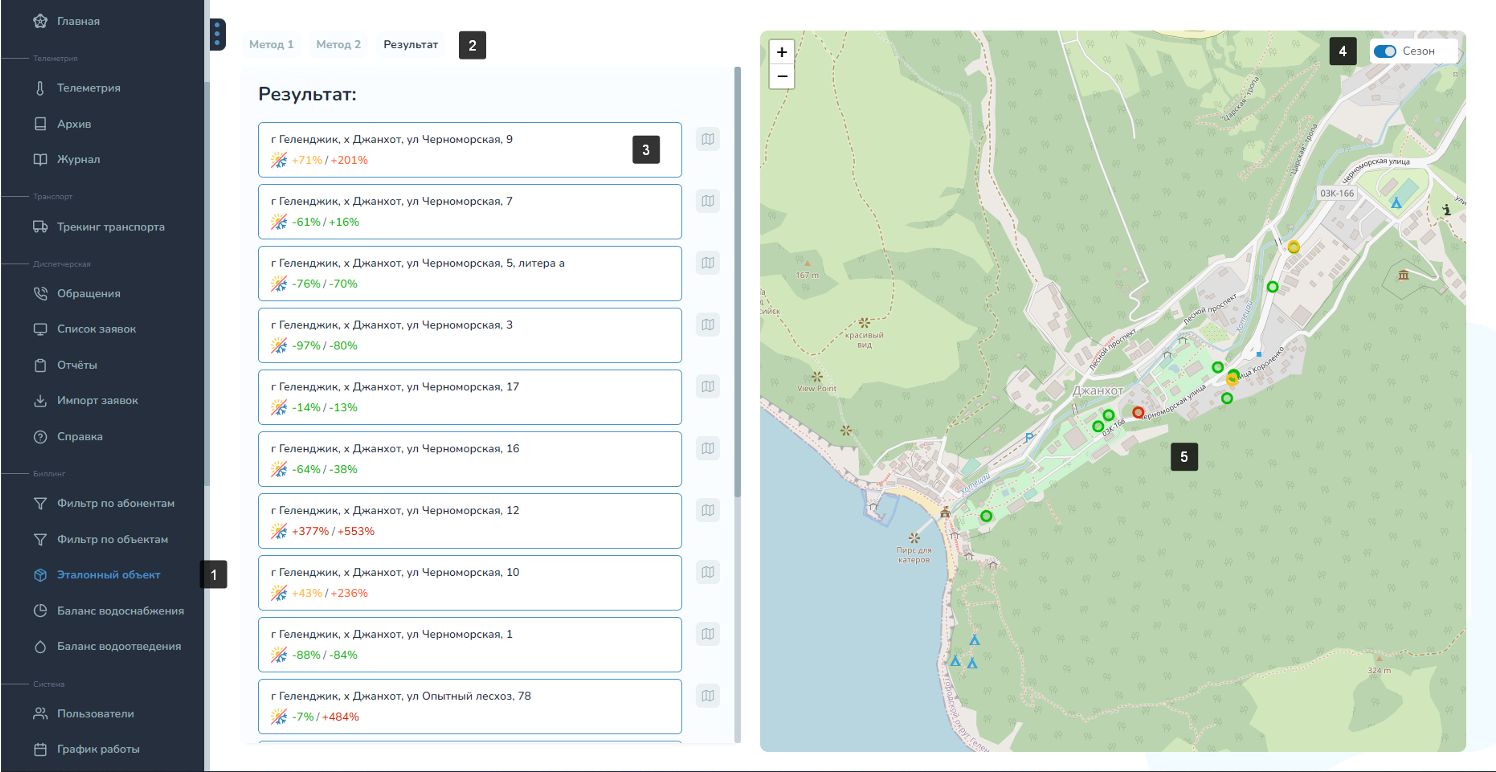Click phone icon for Обращения
Image resolution: width=1496 pixels, height=772 pixels.
tap(40, 294)
